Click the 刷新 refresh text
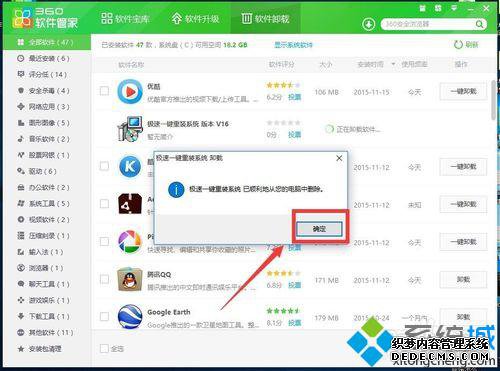The width and height of the screenshot is (500, 371). click(472, 44)
